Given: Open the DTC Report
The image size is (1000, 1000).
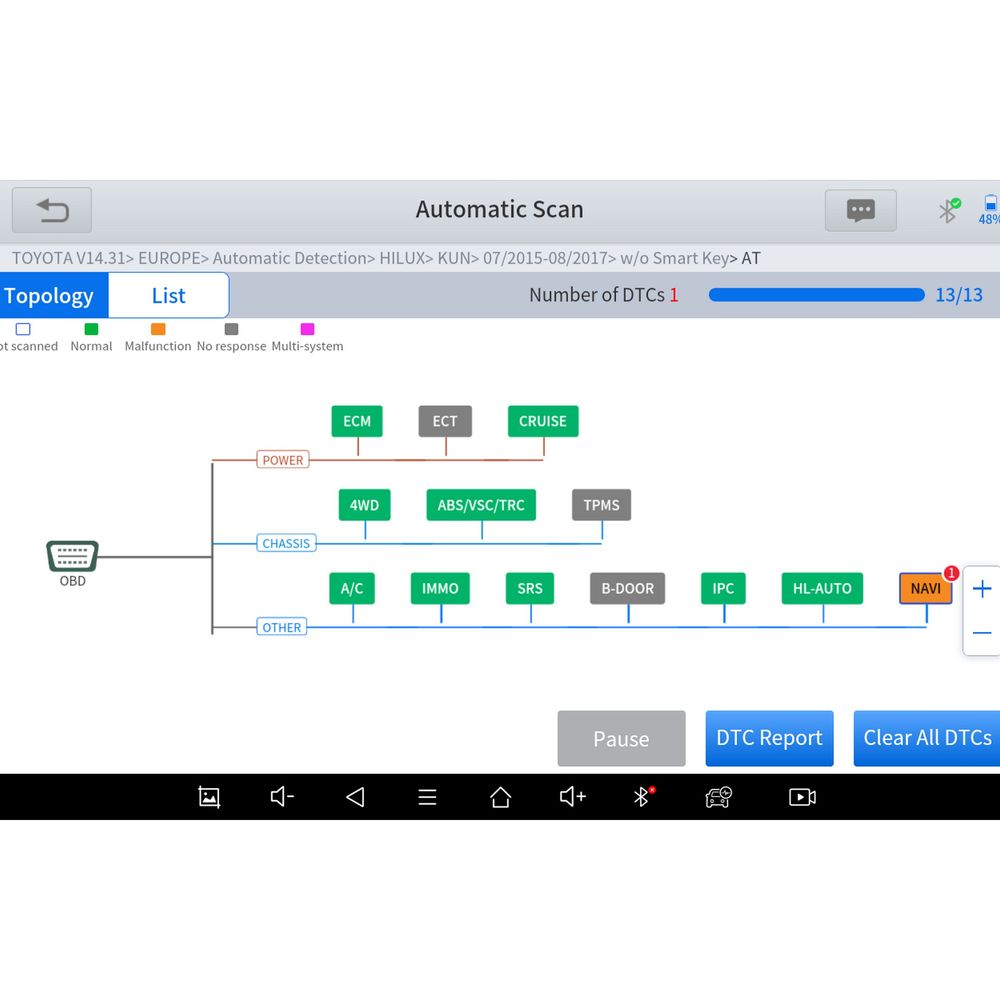Looking at the screenshot, I should (769, 738).
